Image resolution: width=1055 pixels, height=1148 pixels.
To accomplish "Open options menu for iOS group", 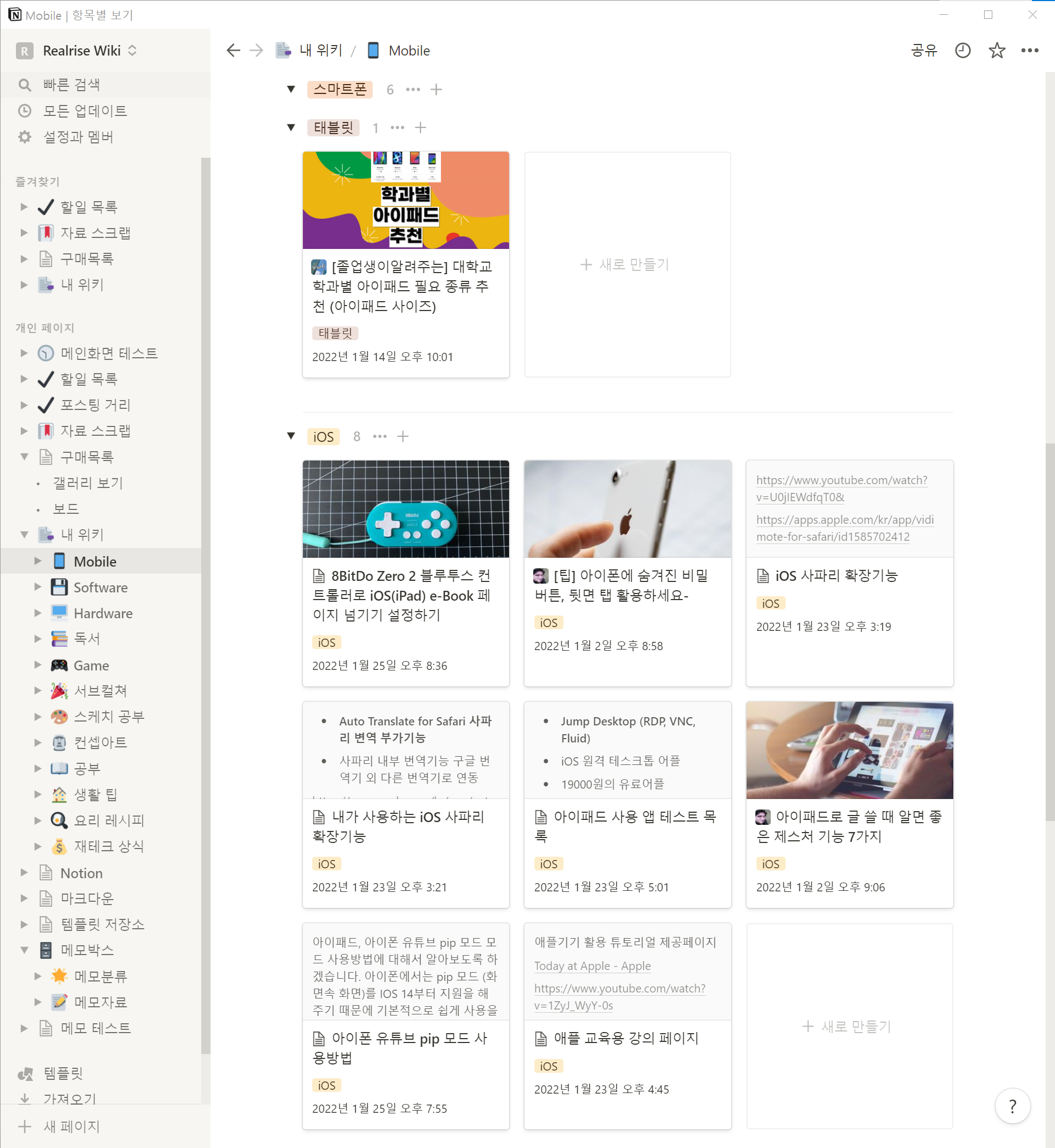I will pyautogui.click(x=380, y=436).
